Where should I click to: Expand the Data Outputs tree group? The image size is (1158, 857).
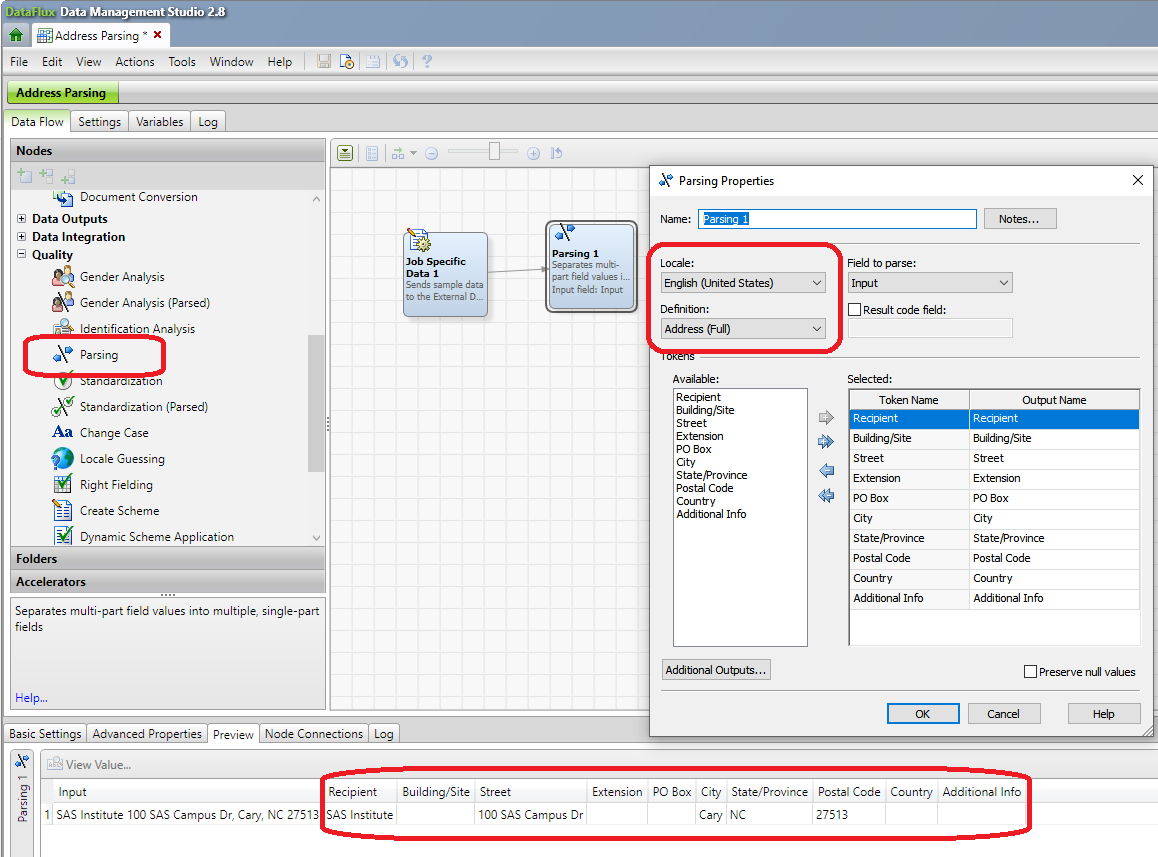point(22,219)
